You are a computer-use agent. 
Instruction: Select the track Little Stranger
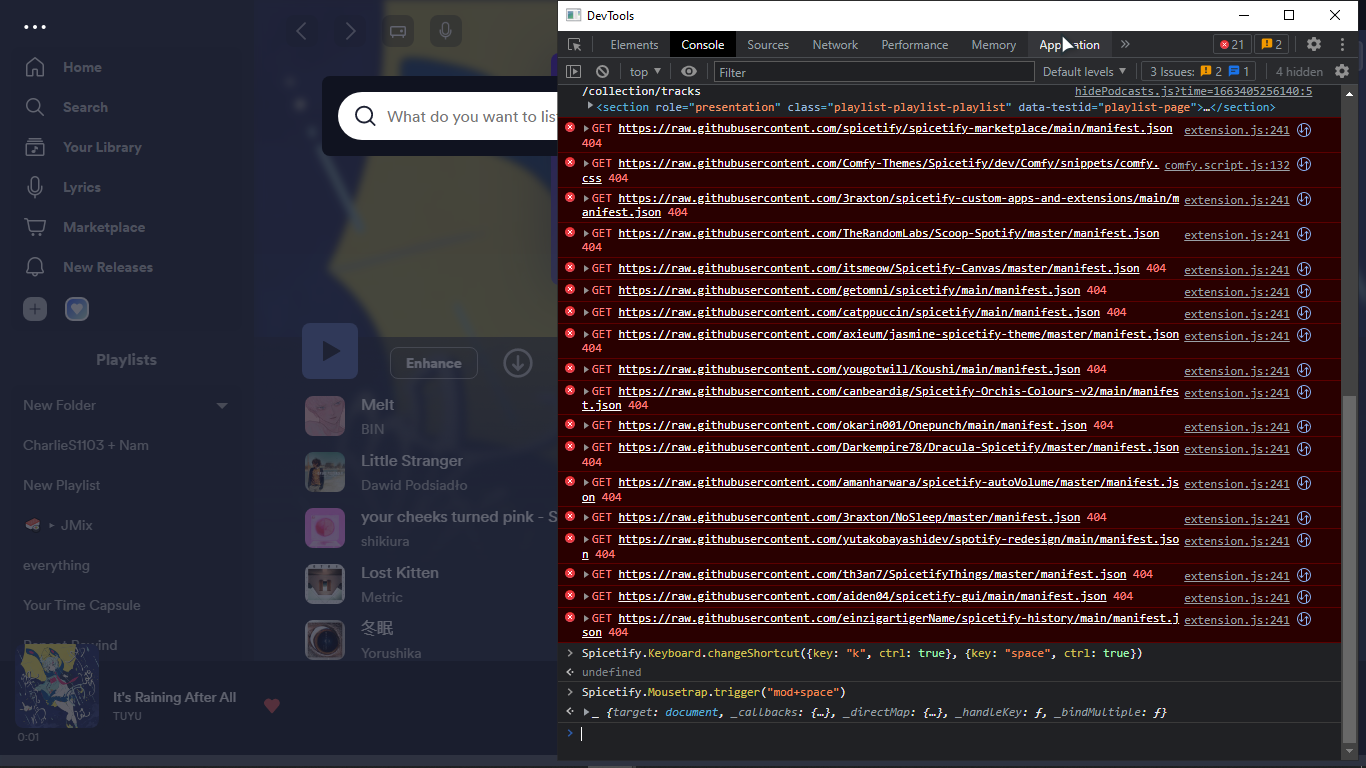pos(412,461)
